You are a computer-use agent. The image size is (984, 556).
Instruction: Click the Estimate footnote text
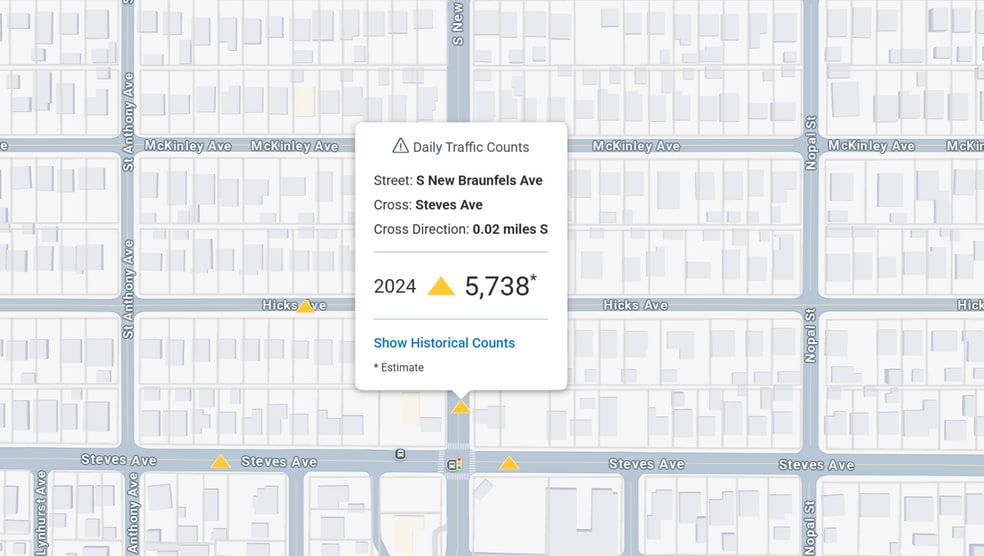[x=399, y=368]
